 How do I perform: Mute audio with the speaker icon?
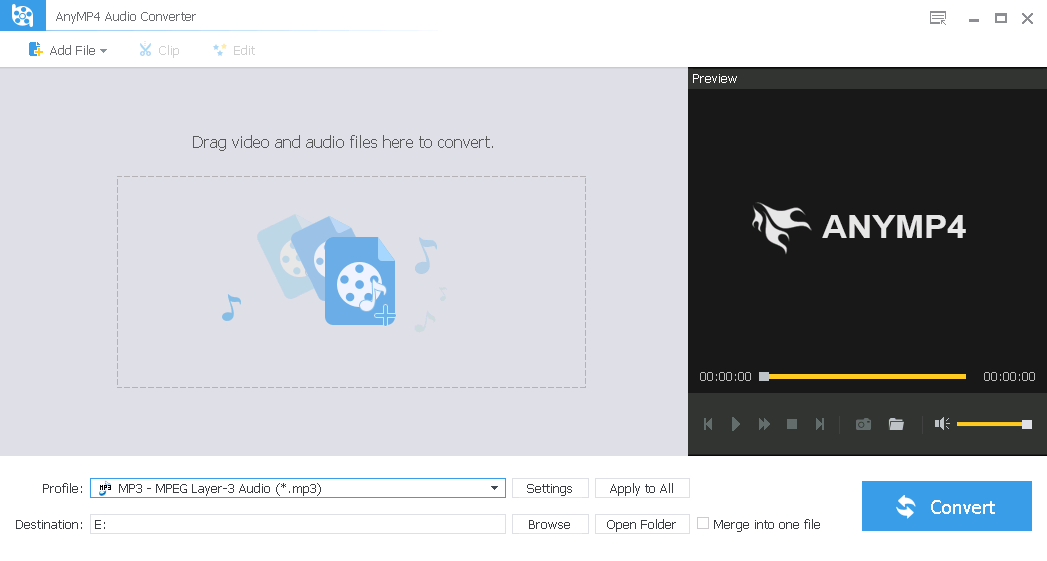click(941, 424)
